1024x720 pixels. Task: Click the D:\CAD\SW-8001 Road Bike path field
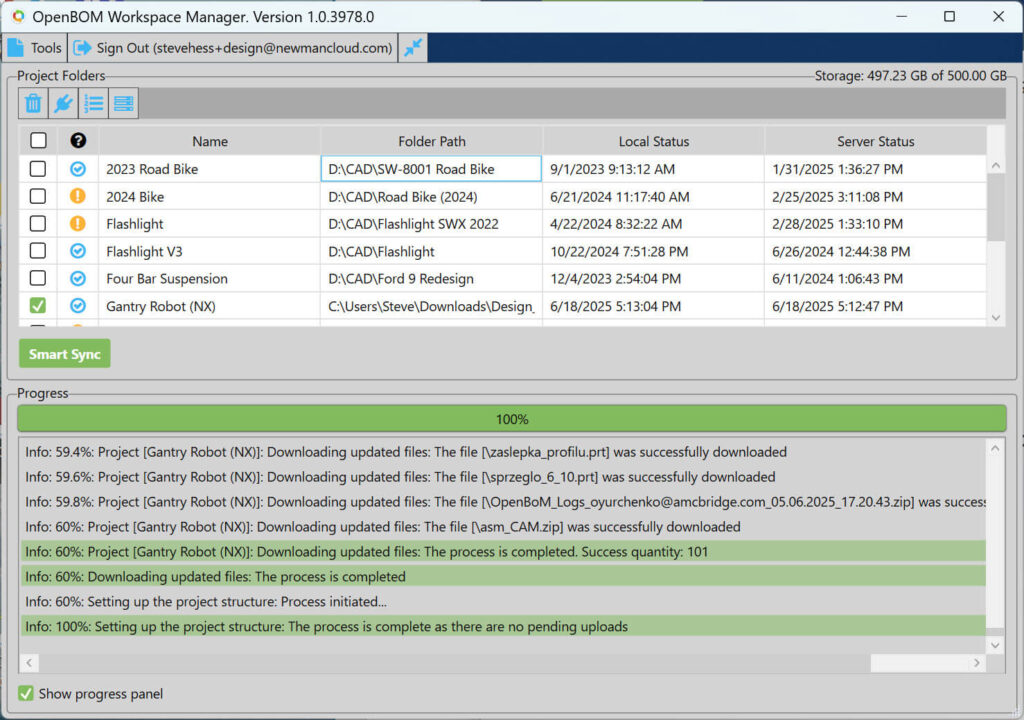coord(431,169)
